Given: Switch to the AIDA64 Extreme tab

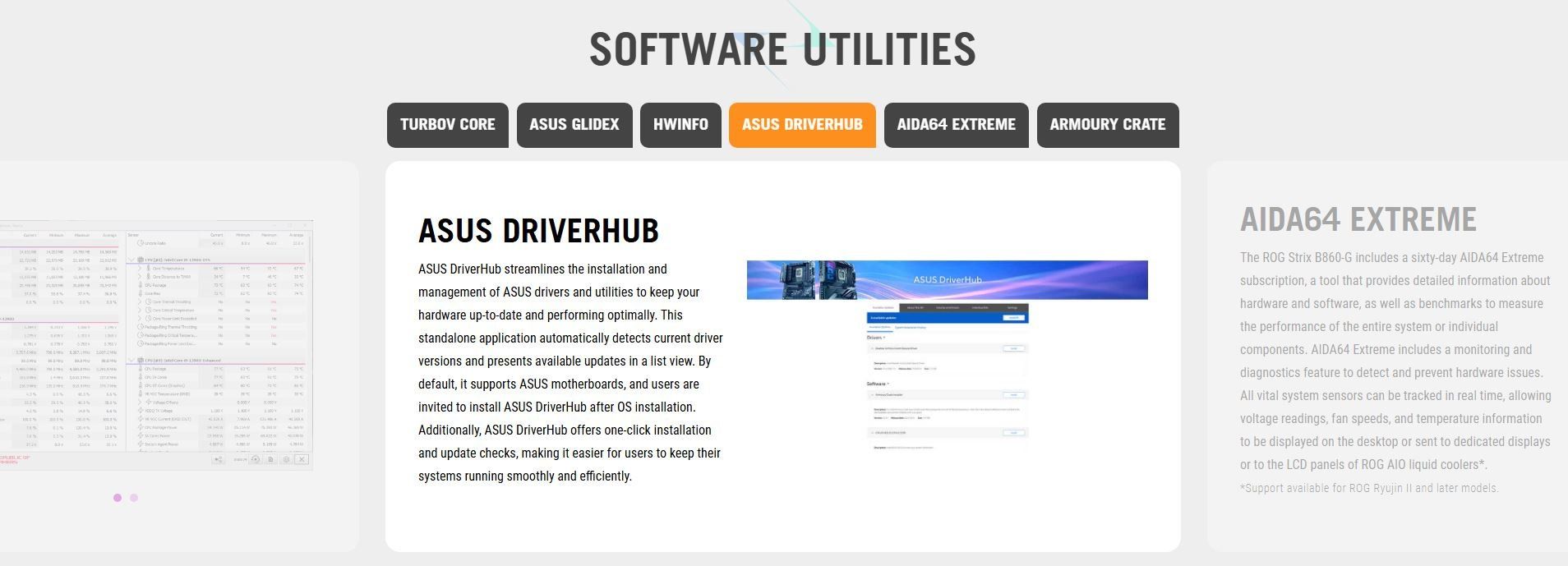Looking at the screenshot, I should 956,125.
